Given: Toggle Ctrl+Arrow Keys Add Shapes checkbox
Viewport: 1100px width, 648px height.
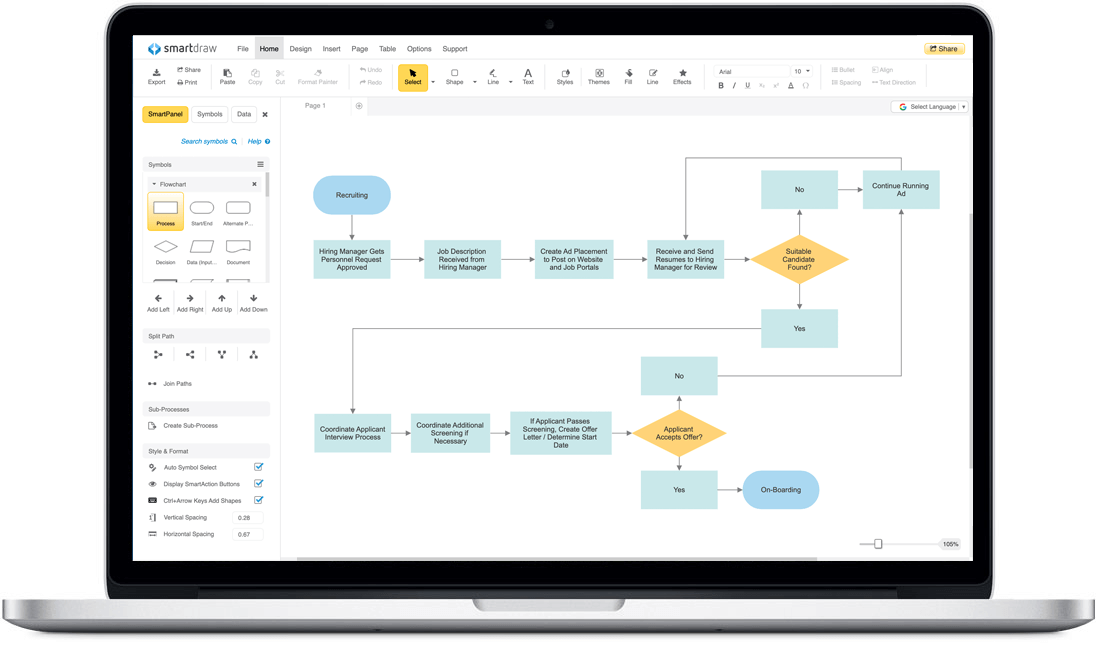Looking at the screenshot, I should (259, 500).
